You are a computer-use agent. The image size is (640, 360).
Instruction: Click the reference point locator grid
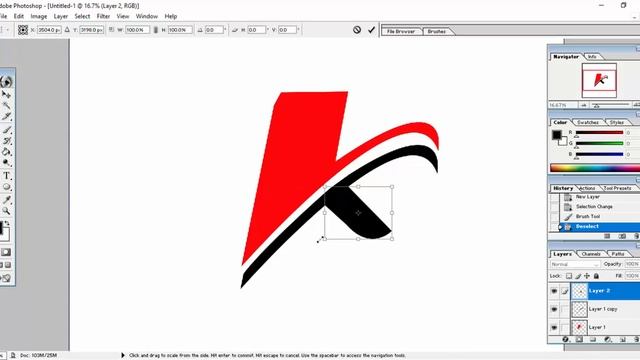click(x=23, y=30)
